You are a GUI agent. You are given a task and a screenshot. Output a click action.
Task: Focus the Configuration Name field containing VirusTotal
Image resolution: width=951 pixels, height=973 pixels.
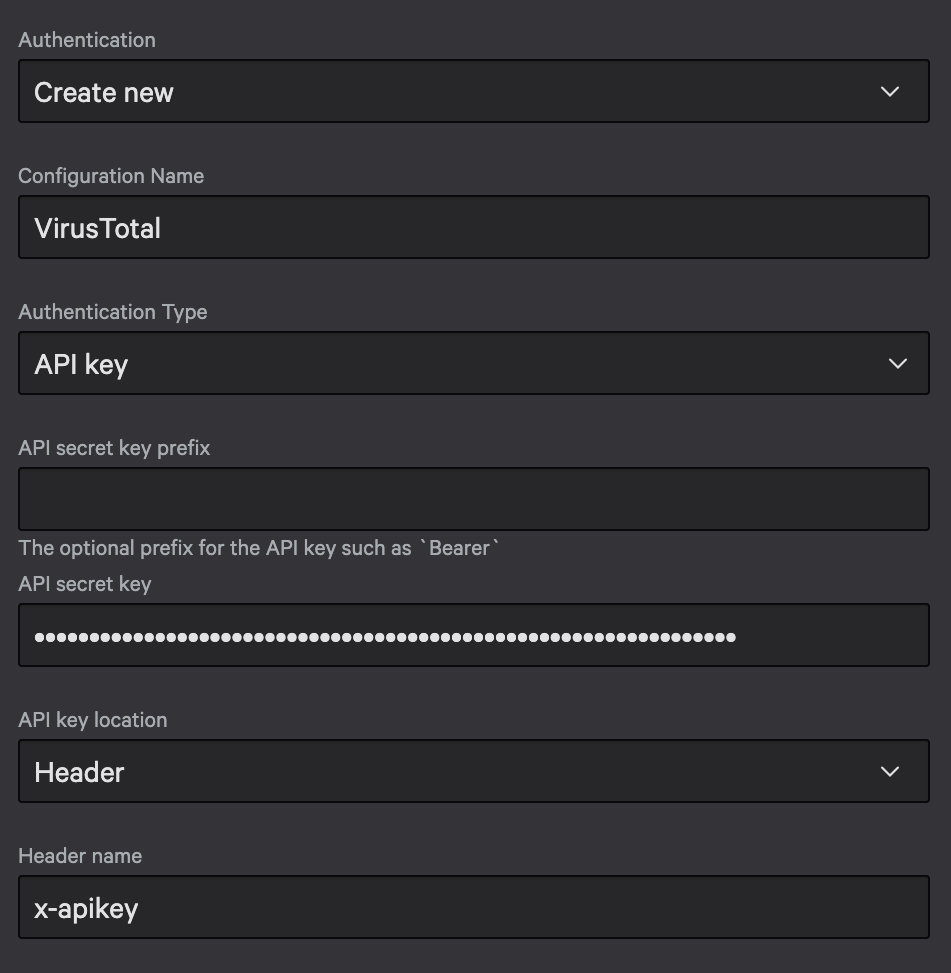tap(473, 228)
